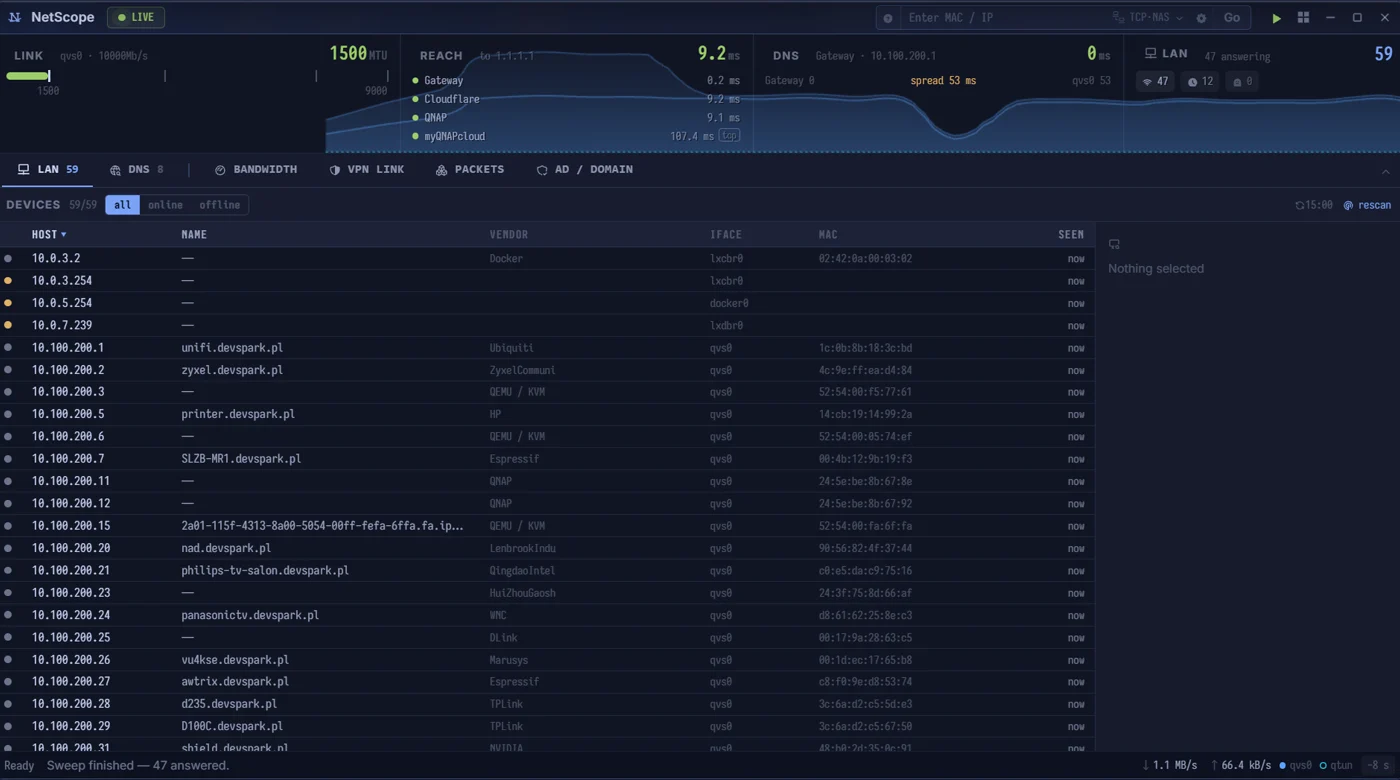1400x780 pixels.
Task: Click the online count chip showing 47
Action: [1156, 82]
